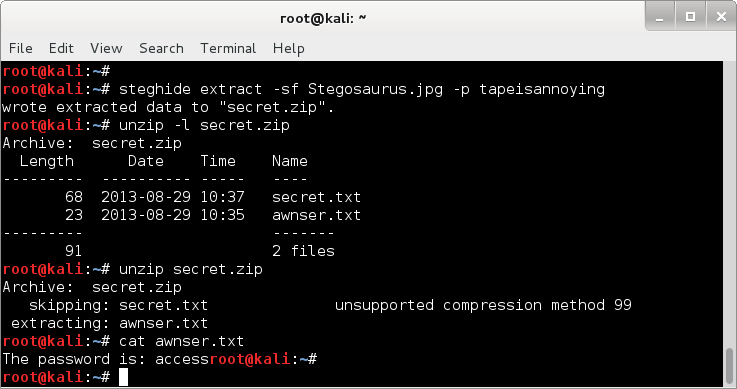Click the 'cat awnser.txt' command text
Viewport: 737px width, 389px height.
click(x=181, y=341)
